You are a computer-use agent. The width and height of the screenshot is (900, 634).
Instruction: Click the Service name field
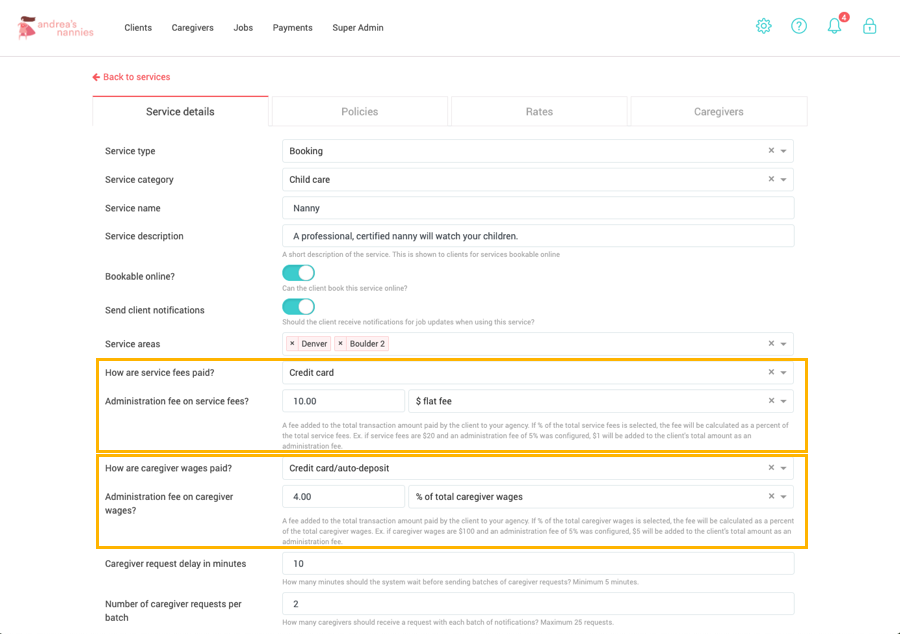(538, 208)
